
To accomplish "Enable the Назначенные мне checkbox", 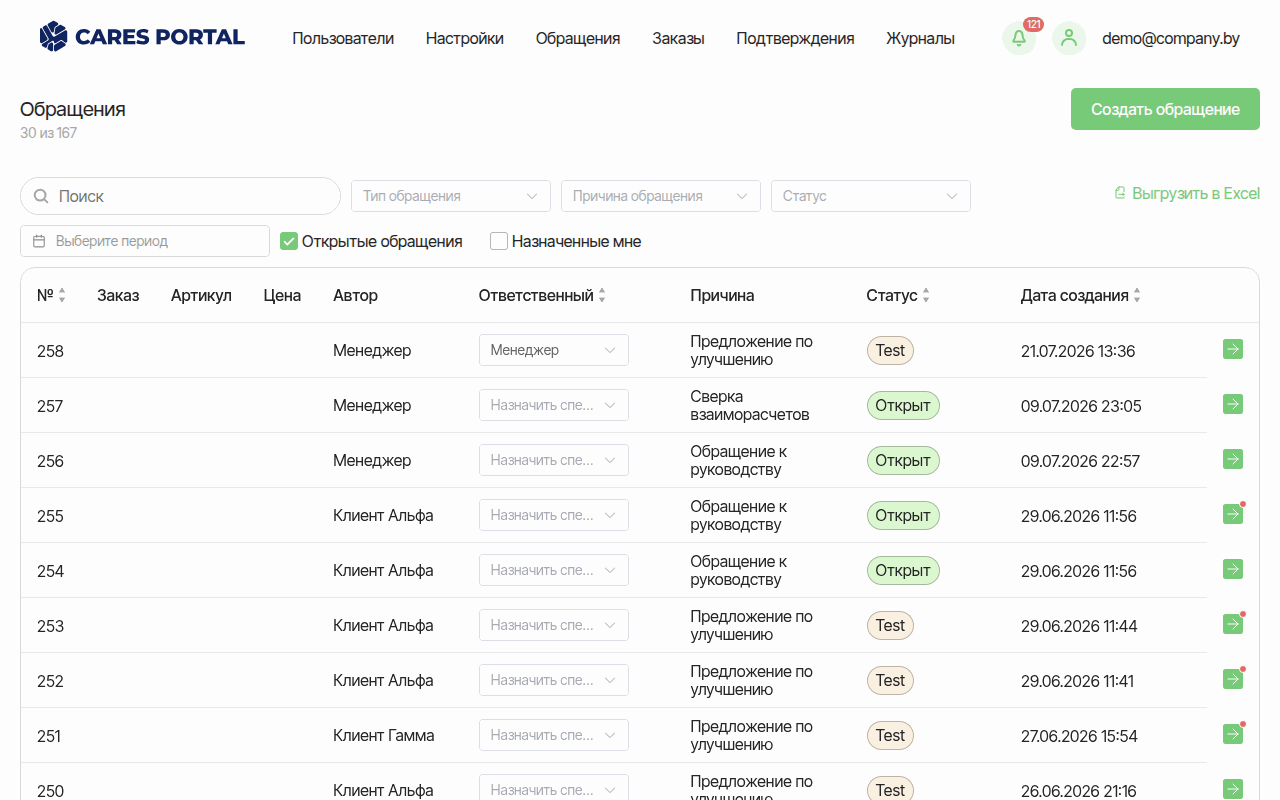I will coord(499,241).
